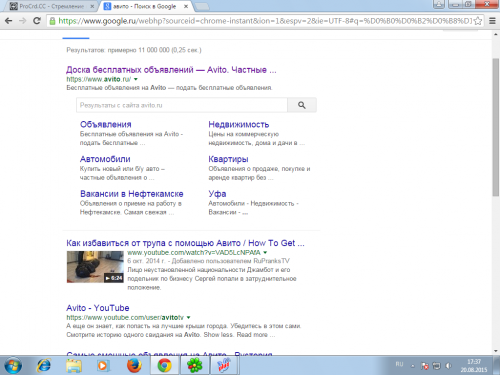Open the ICQ flower icon in taskbar

(195, 366)
